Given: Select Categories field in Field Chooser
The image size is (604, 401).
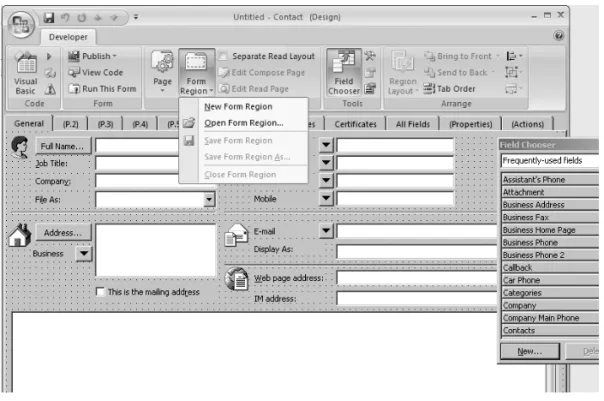Looking at the screenshot, I should coord(550,293).
